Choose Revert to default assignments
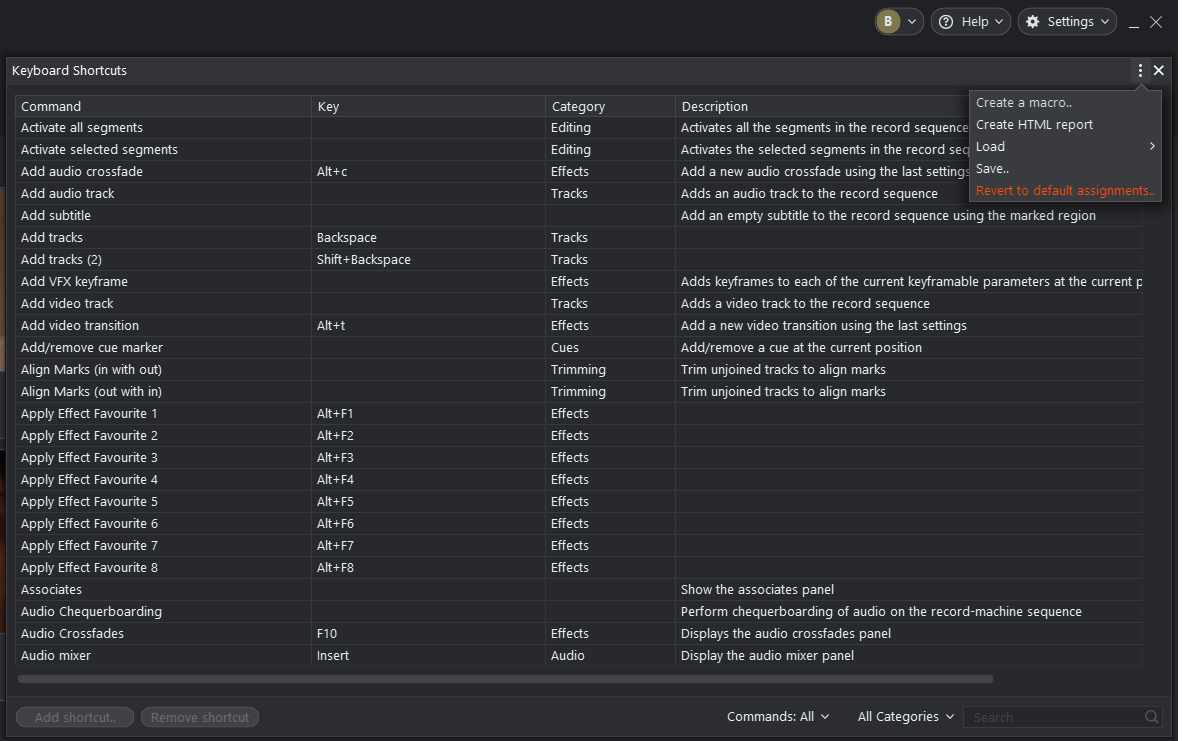The height and width of the screenshot is (741, 1182). pos(1064,190)
